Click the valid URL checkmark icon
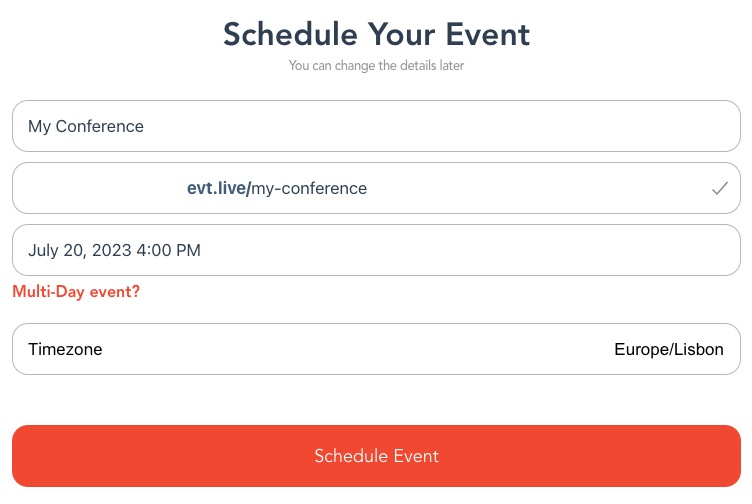The height and width of the screenshot is (504, 752). point(719,188)
